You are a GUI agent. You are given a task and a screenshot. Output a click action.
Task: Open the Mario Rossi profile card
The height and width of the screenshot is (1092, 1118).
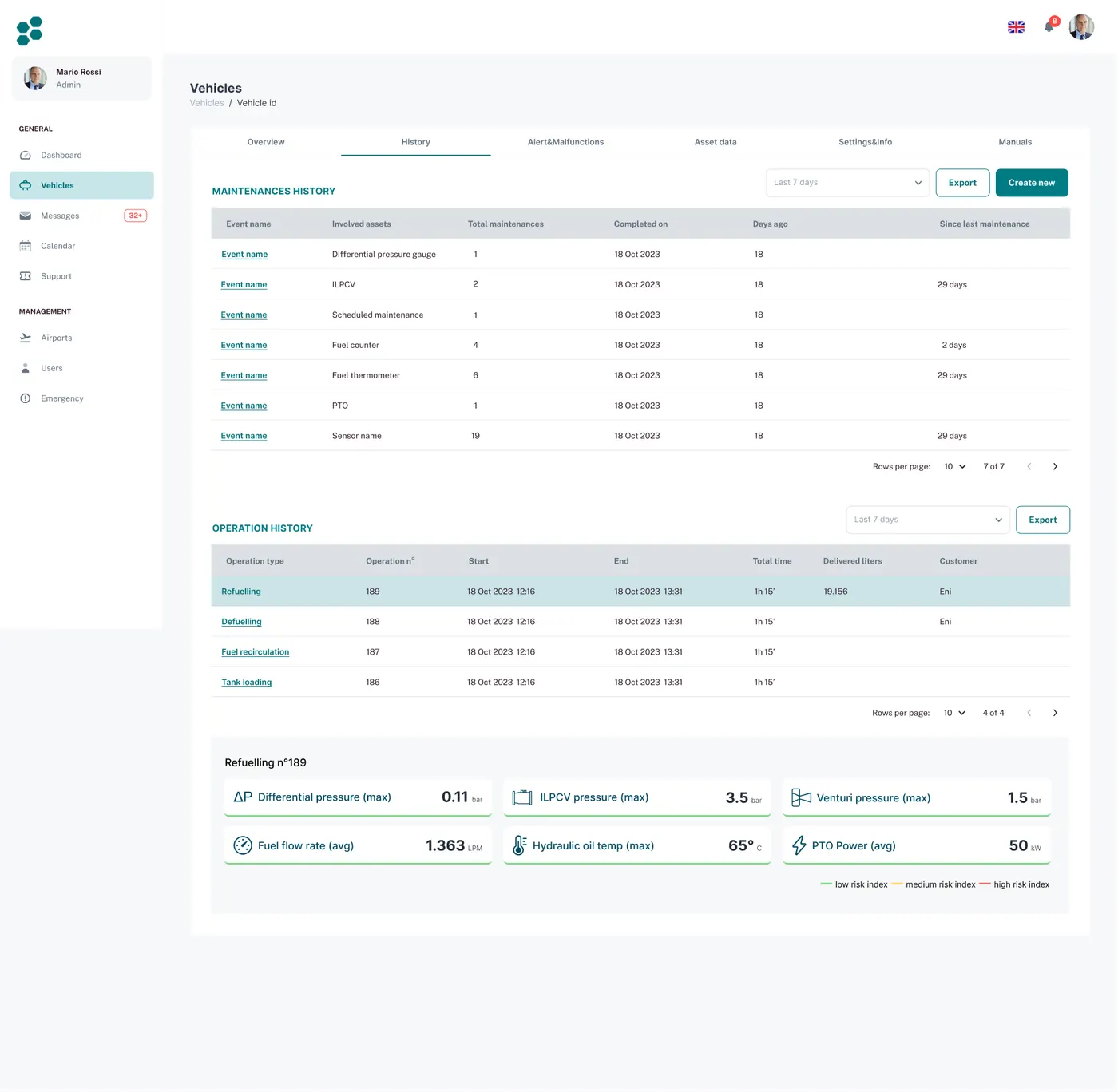[x=81, y=78]
